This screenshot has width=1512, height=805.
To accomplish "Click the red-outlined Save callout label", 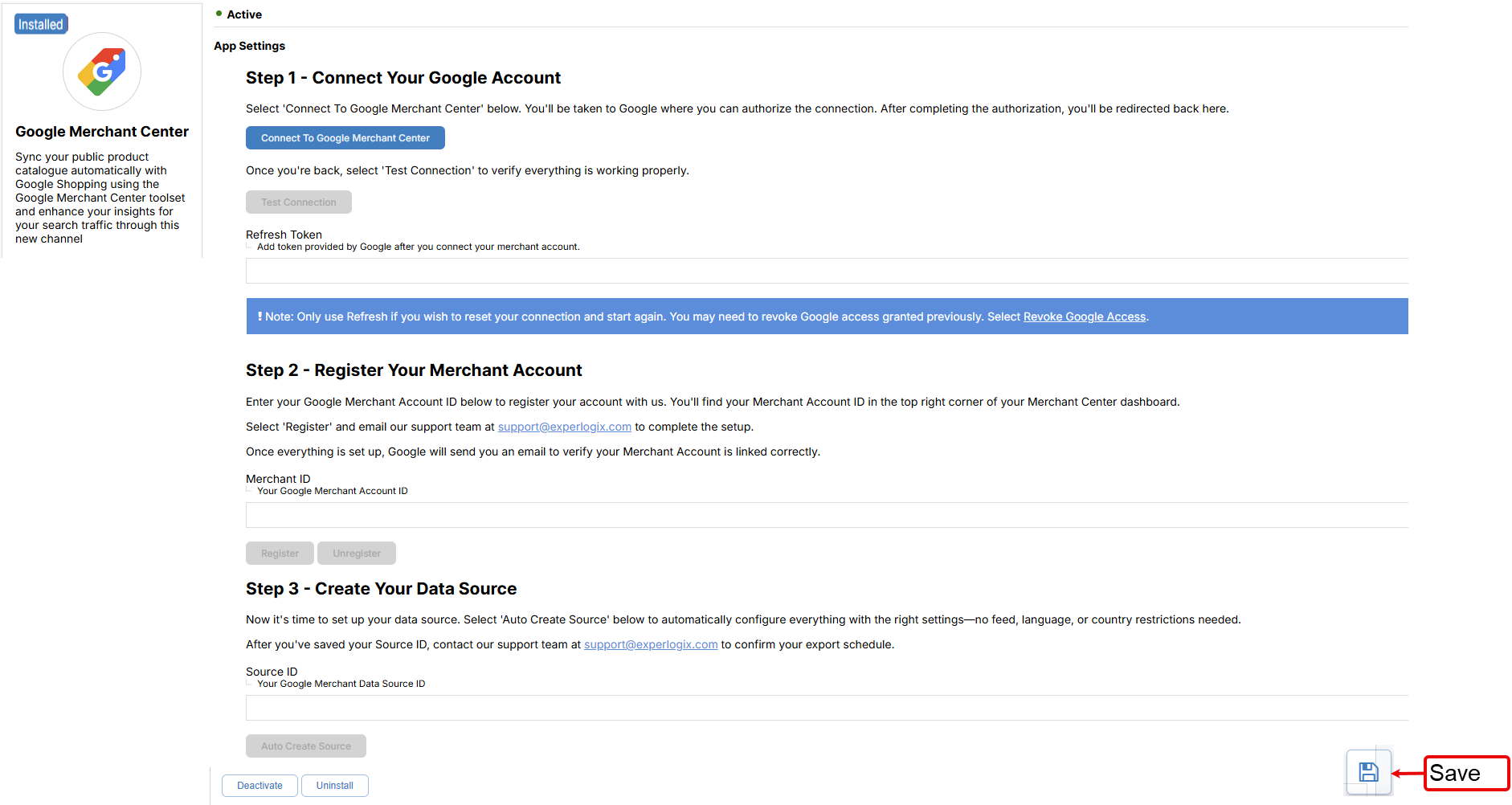I will 1465,773.
